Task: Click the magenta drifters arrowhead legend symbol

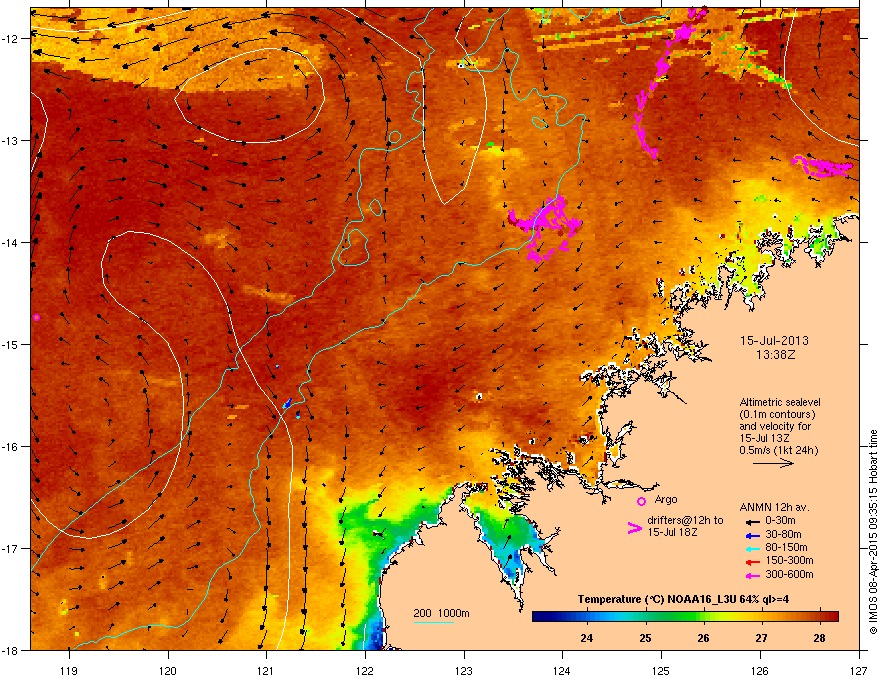Action: (x=634, y=528)
